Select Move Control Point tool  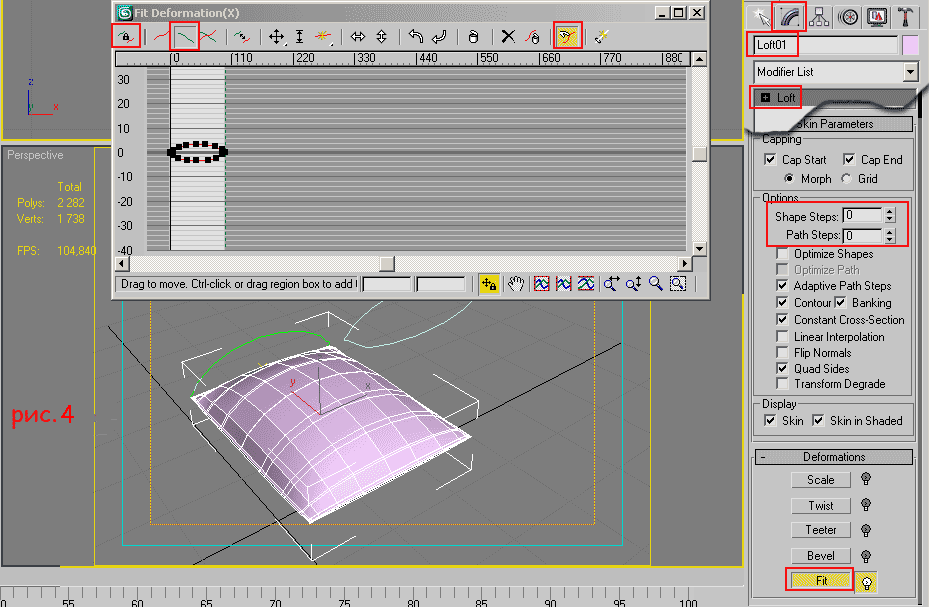[277, 37]
